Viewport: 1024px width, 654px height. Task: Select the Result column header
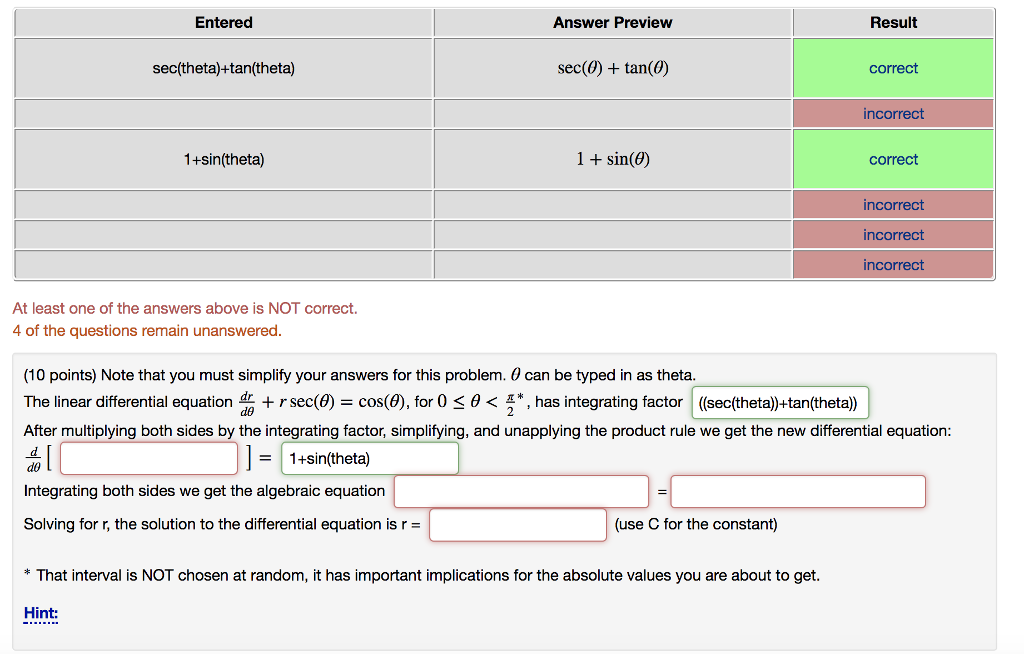893,22
